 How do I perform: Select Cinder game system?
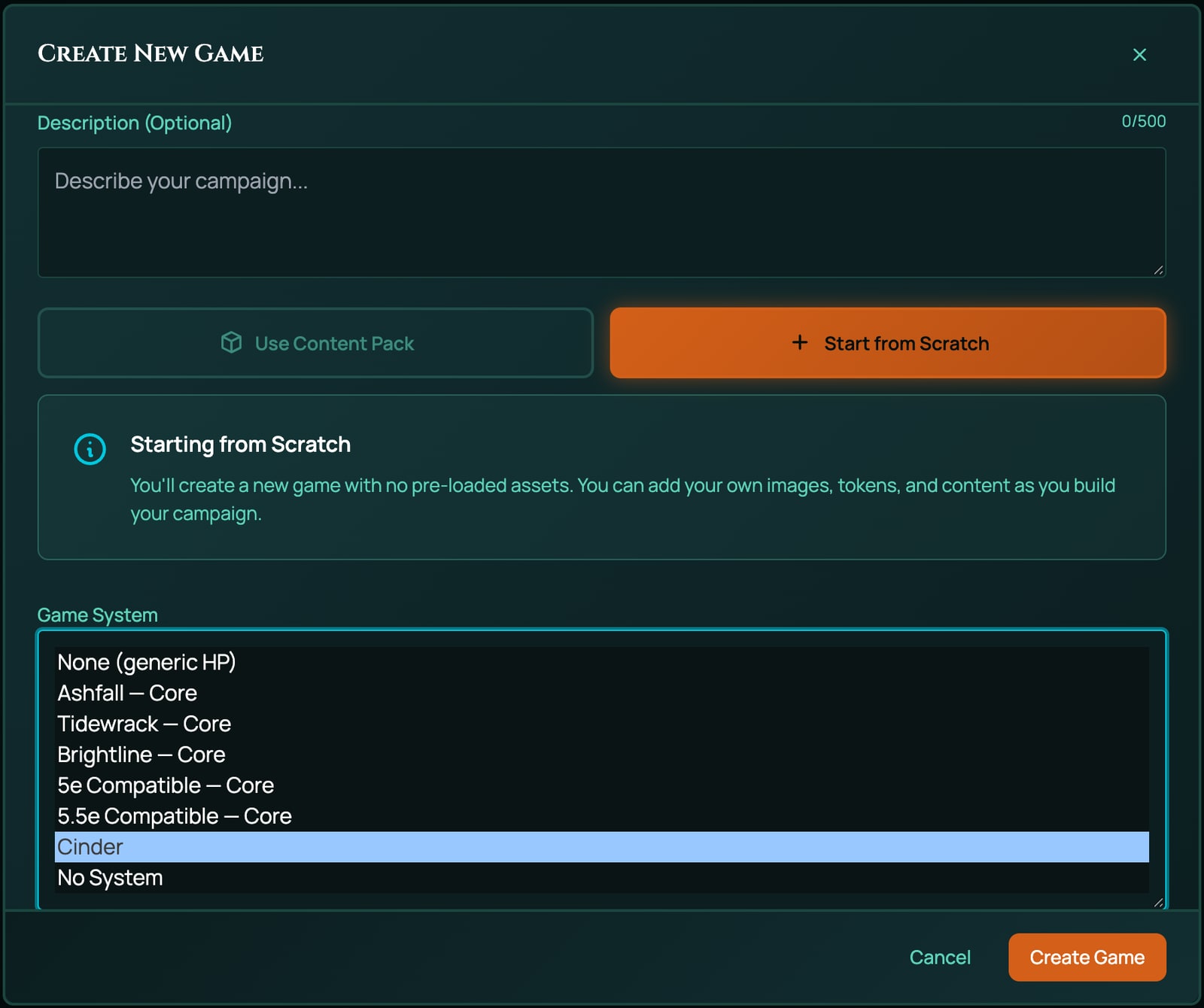tap(601, 847)
